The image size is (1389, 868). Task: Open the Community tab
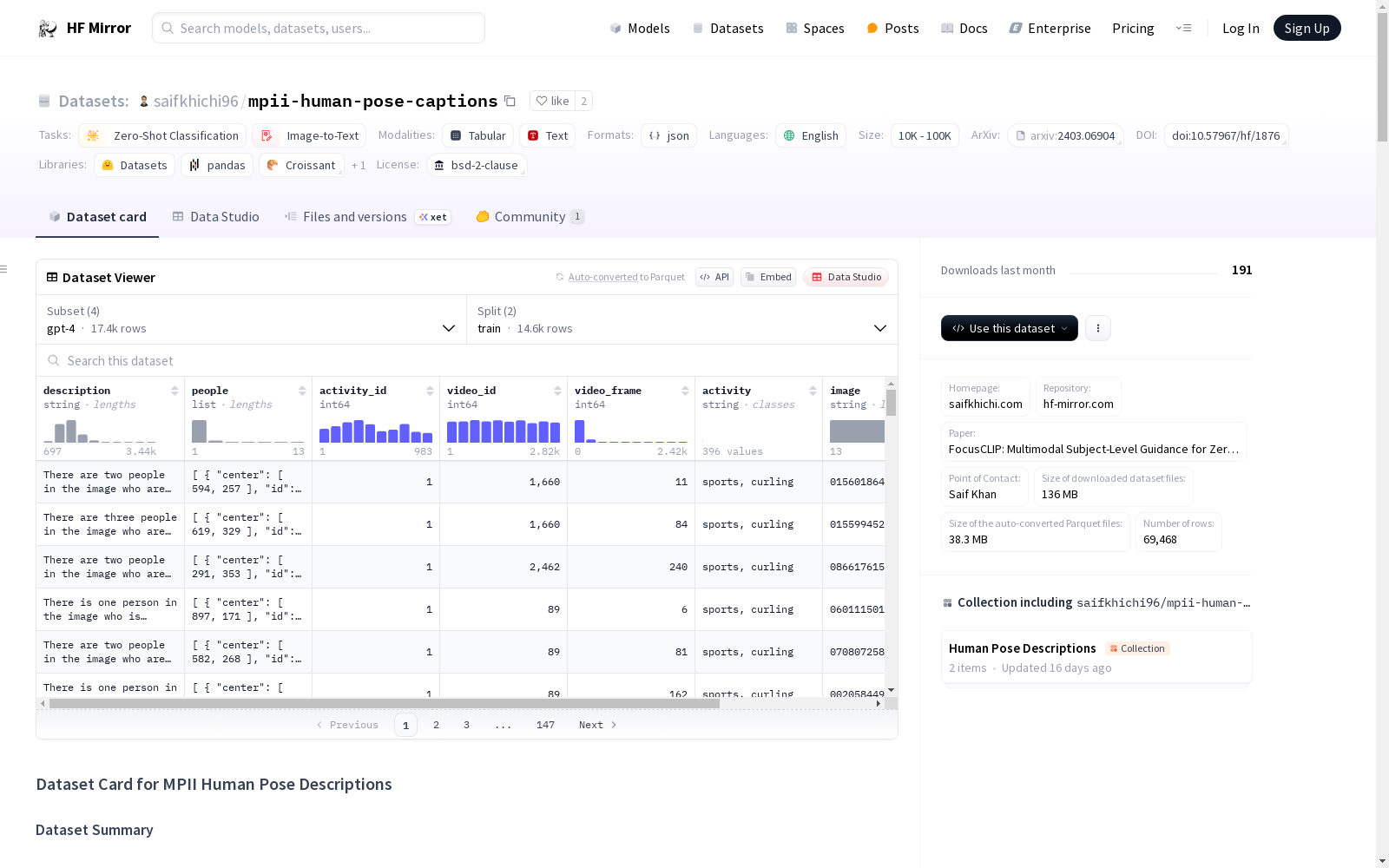coord(530,217)
